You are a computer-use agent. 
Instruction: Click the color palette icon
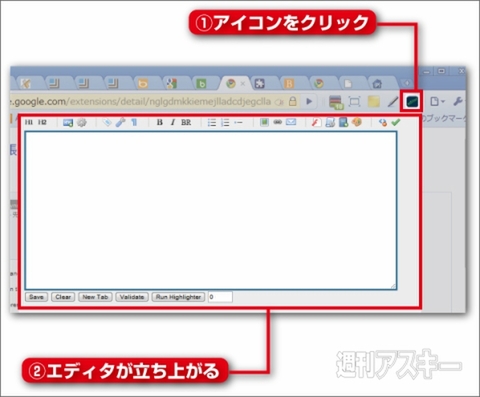click(x=357, y=122)
